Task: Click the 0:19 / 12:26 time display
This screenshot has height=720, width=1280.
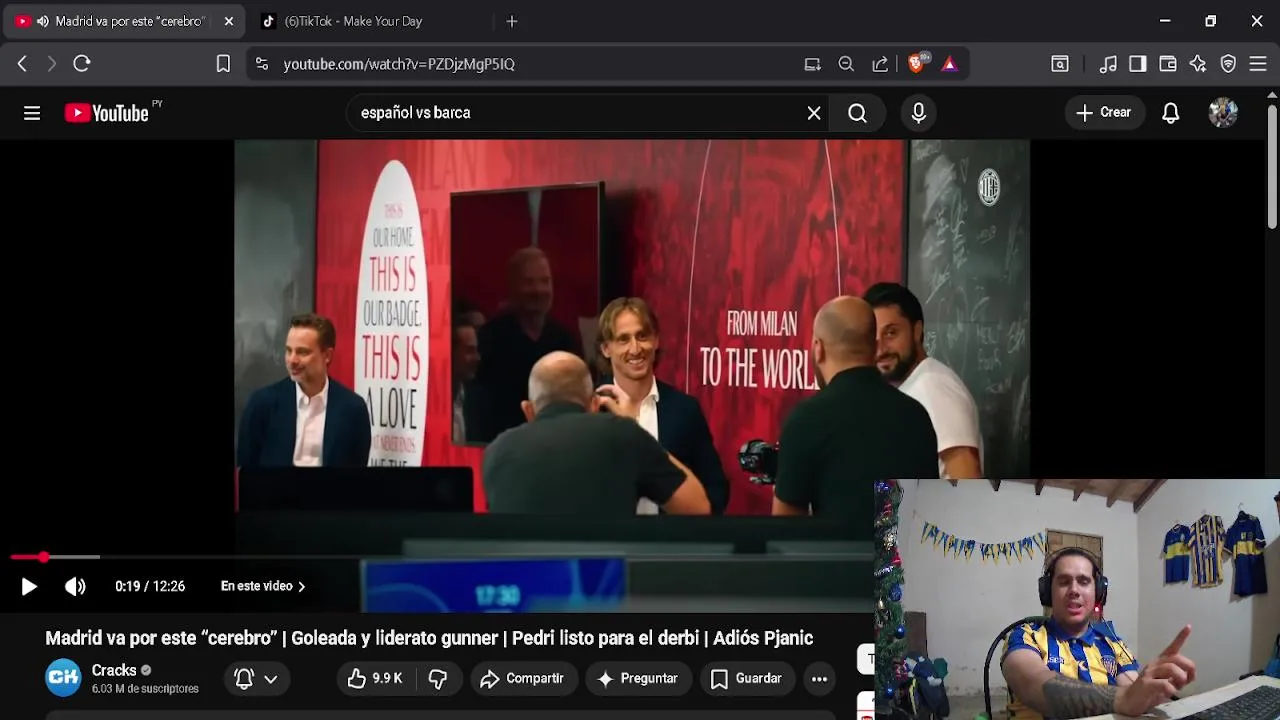Action: pos(150,587)
